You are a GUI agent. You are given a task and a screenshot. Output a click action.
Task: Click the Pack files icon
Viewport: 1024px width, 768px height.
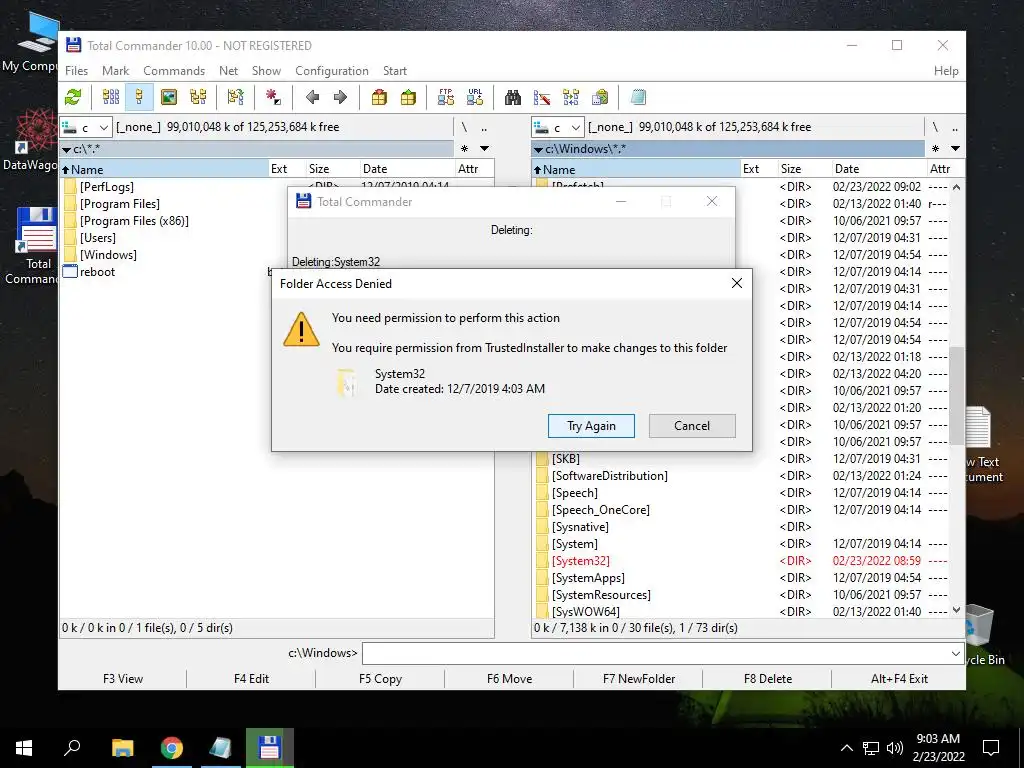[379, 97]
